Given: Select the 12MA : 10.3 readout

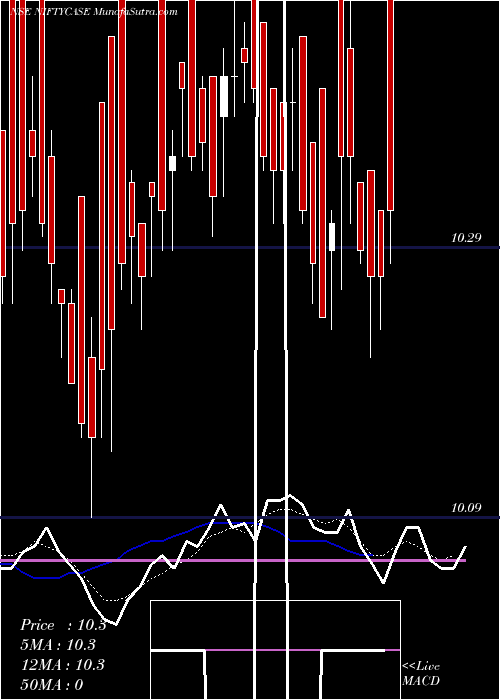Looking at the screenshot, I should [x=63, y=665].
